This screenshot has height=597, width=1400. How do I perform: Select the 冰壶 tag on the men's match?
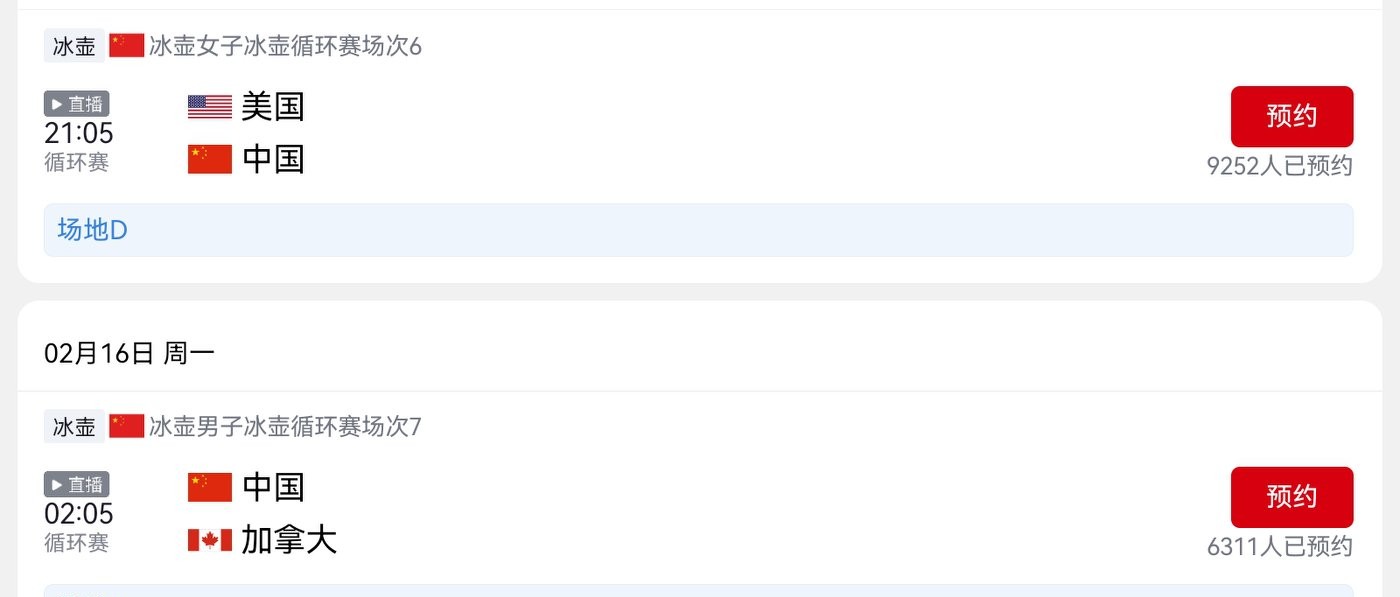(74, 427)
